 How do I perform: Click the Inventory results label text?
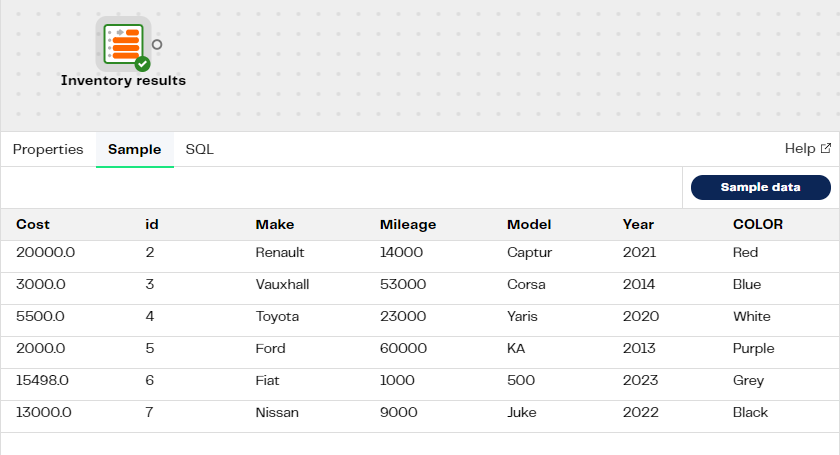(x=123, y=81)
